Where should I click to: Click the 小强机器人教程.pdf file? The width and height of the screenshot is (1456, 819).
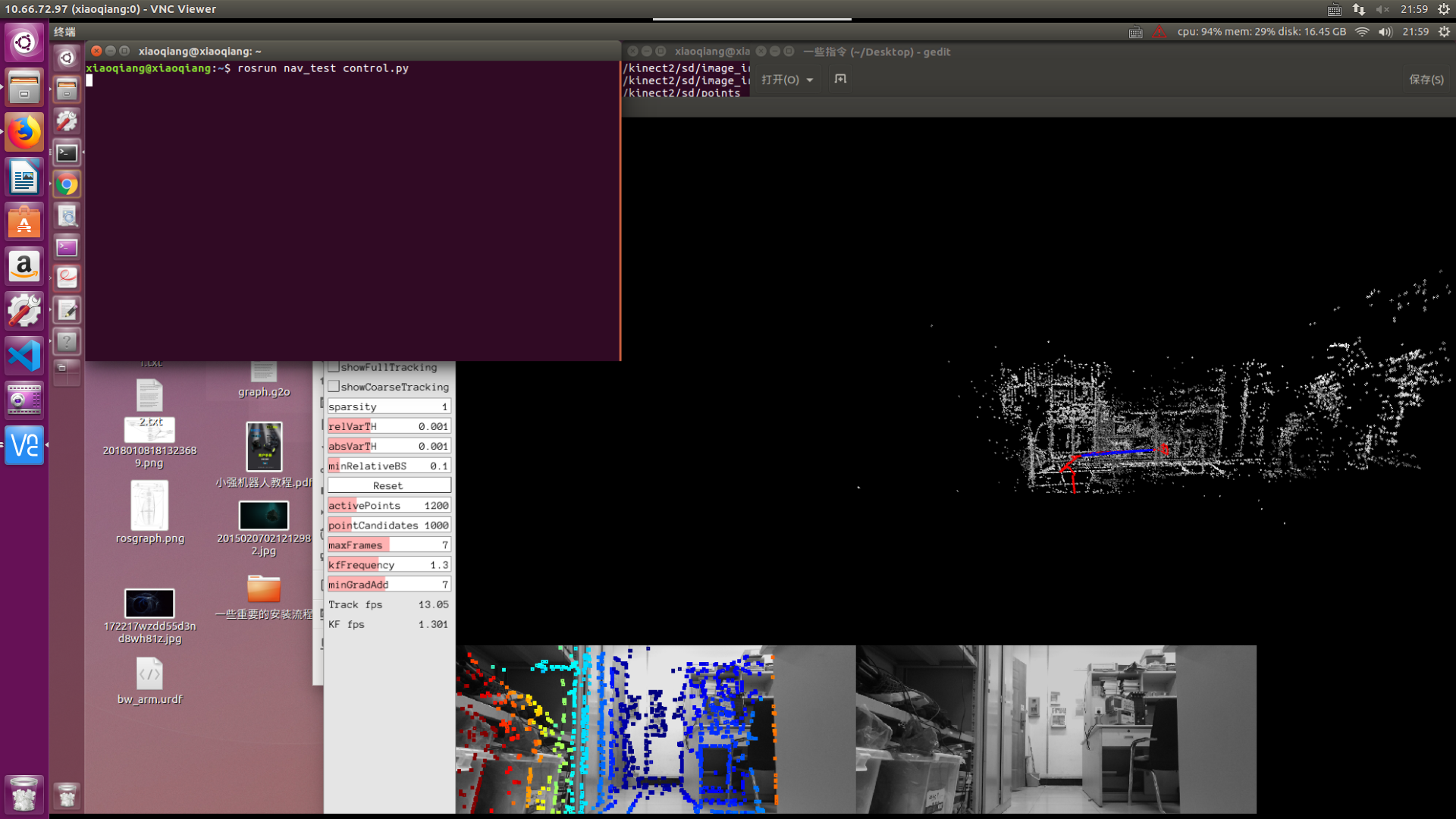coord(263,448)
